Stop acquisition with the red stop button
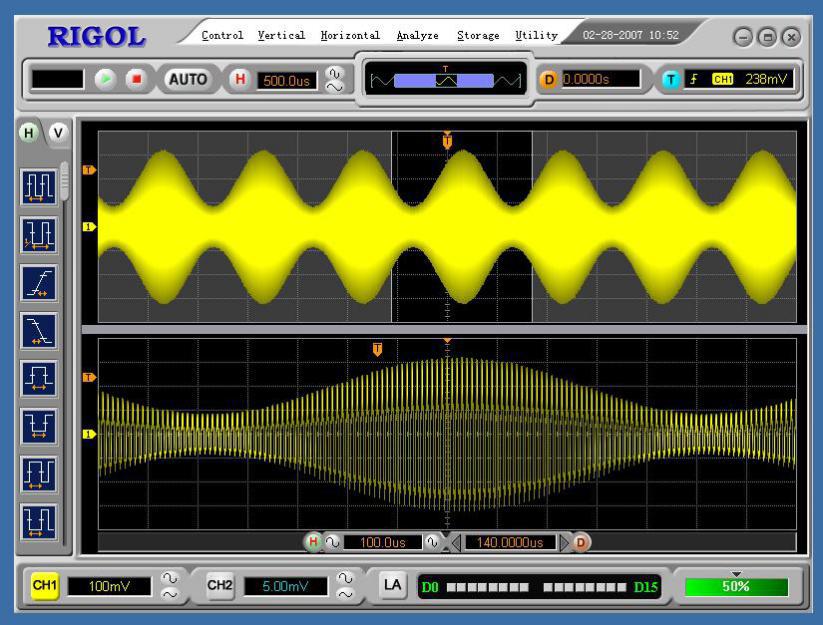 point(136,79)
